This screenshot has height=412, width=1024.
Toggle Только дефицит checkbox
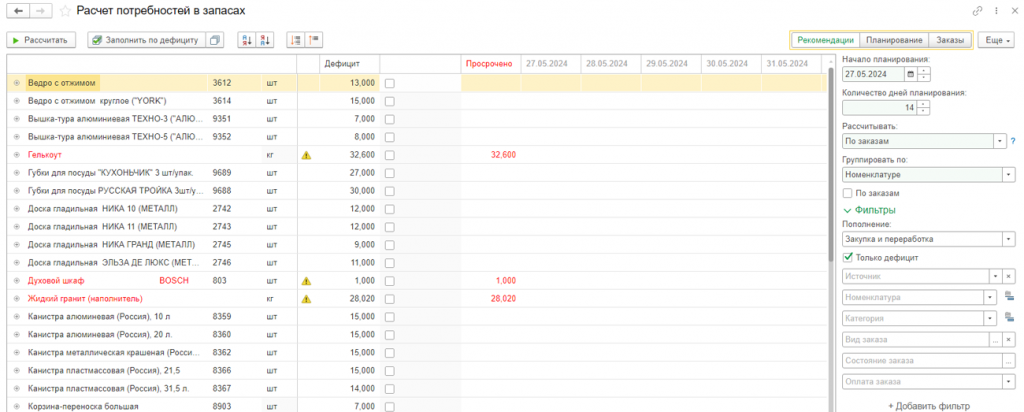(848, 257)
